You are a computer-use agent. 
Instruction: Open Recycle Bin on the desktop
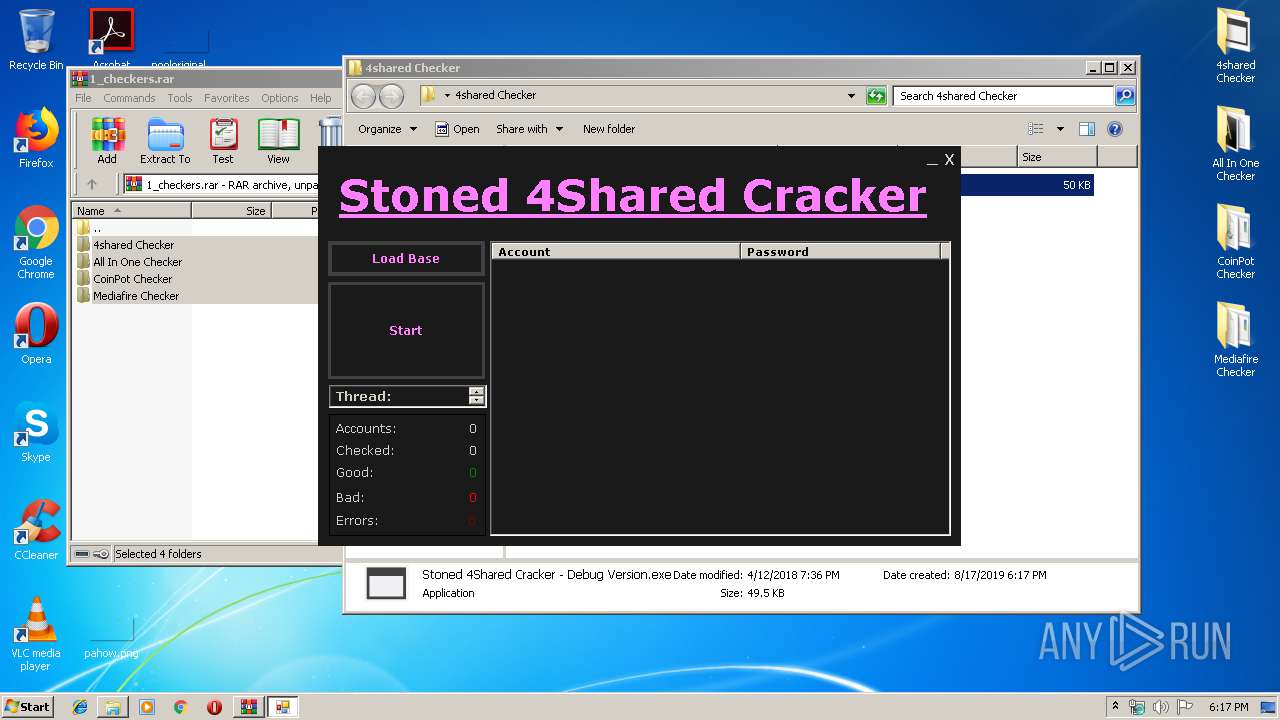click(36, 40)
